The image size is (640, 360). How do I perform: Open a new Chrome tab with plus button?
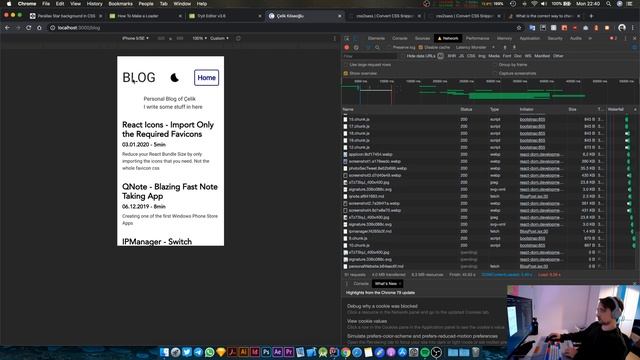point(591,16)
